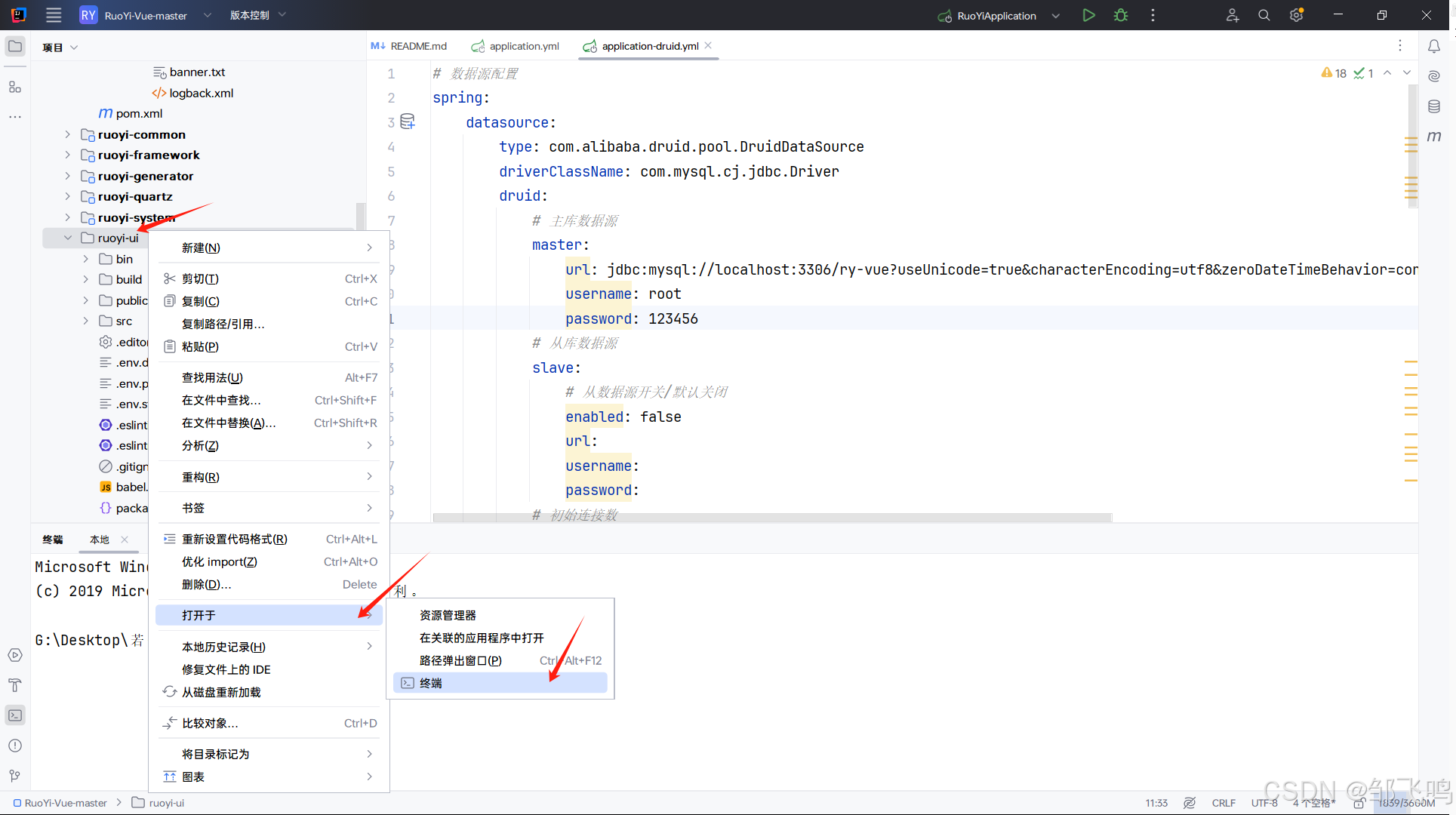Start debugging with the bug icon
The height and width of the screenshot is (815, 1456).
click(1121, 15)
